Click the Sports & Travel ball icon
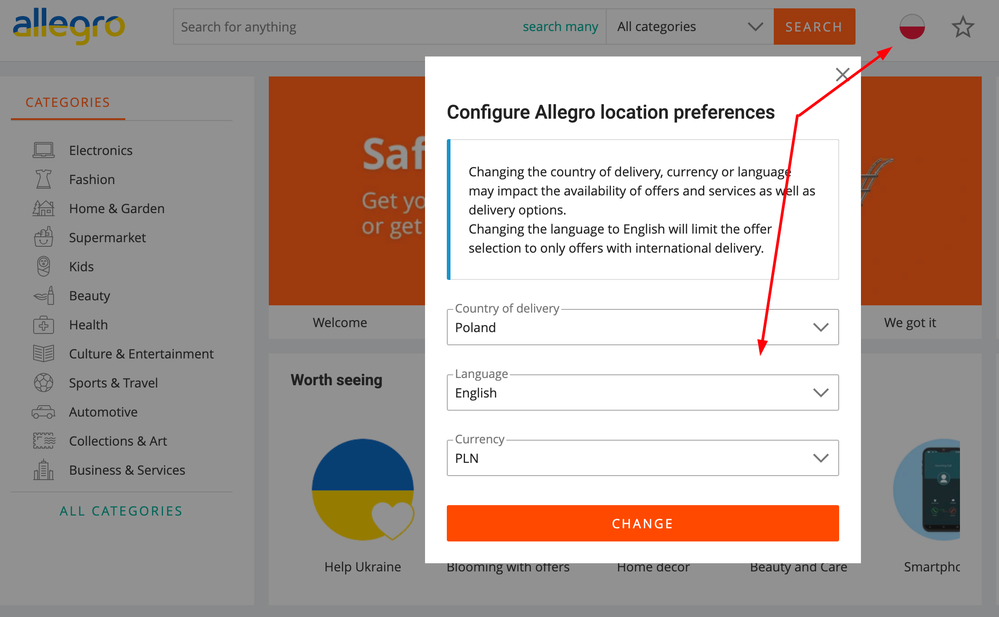The height and width of the screenshot is (617, 999). (x=43, y=382)
